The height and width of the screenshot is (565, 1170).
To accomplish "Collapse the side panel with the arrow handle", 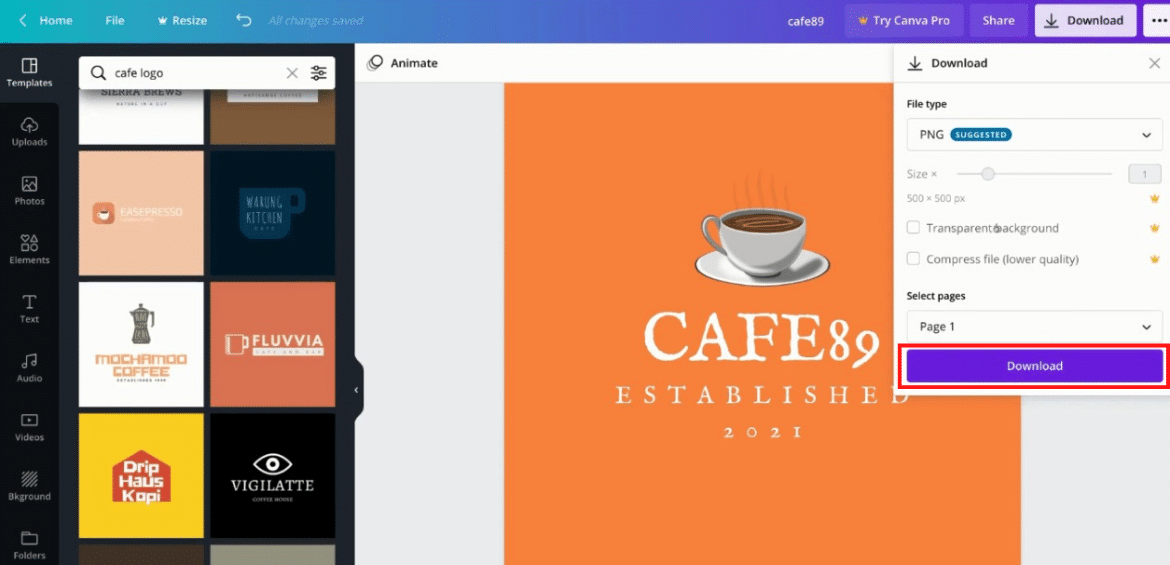I will [357, 390].
